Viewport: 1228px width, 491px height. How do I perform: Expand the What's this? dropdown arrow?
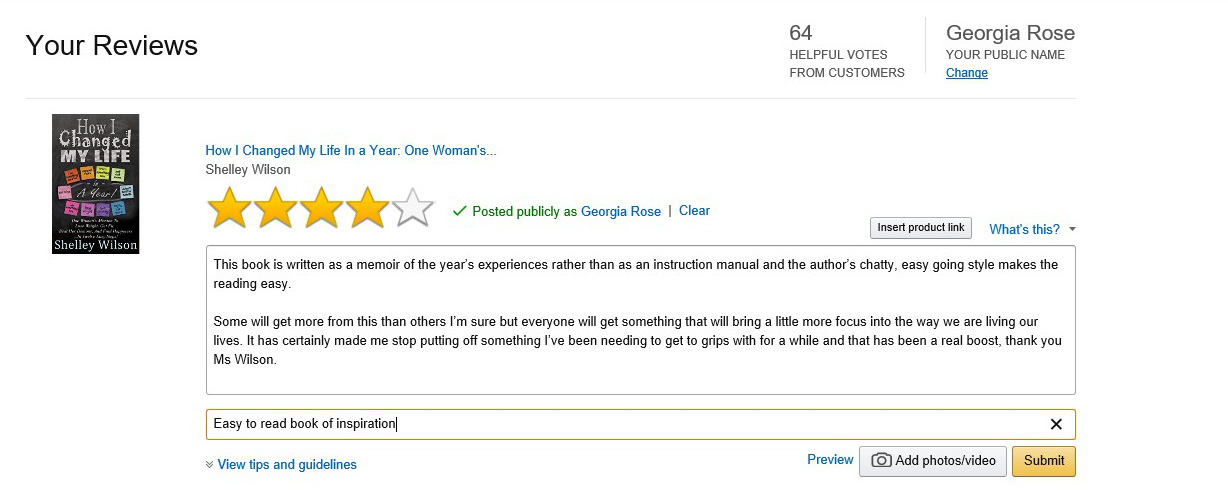click(1072, 230)
